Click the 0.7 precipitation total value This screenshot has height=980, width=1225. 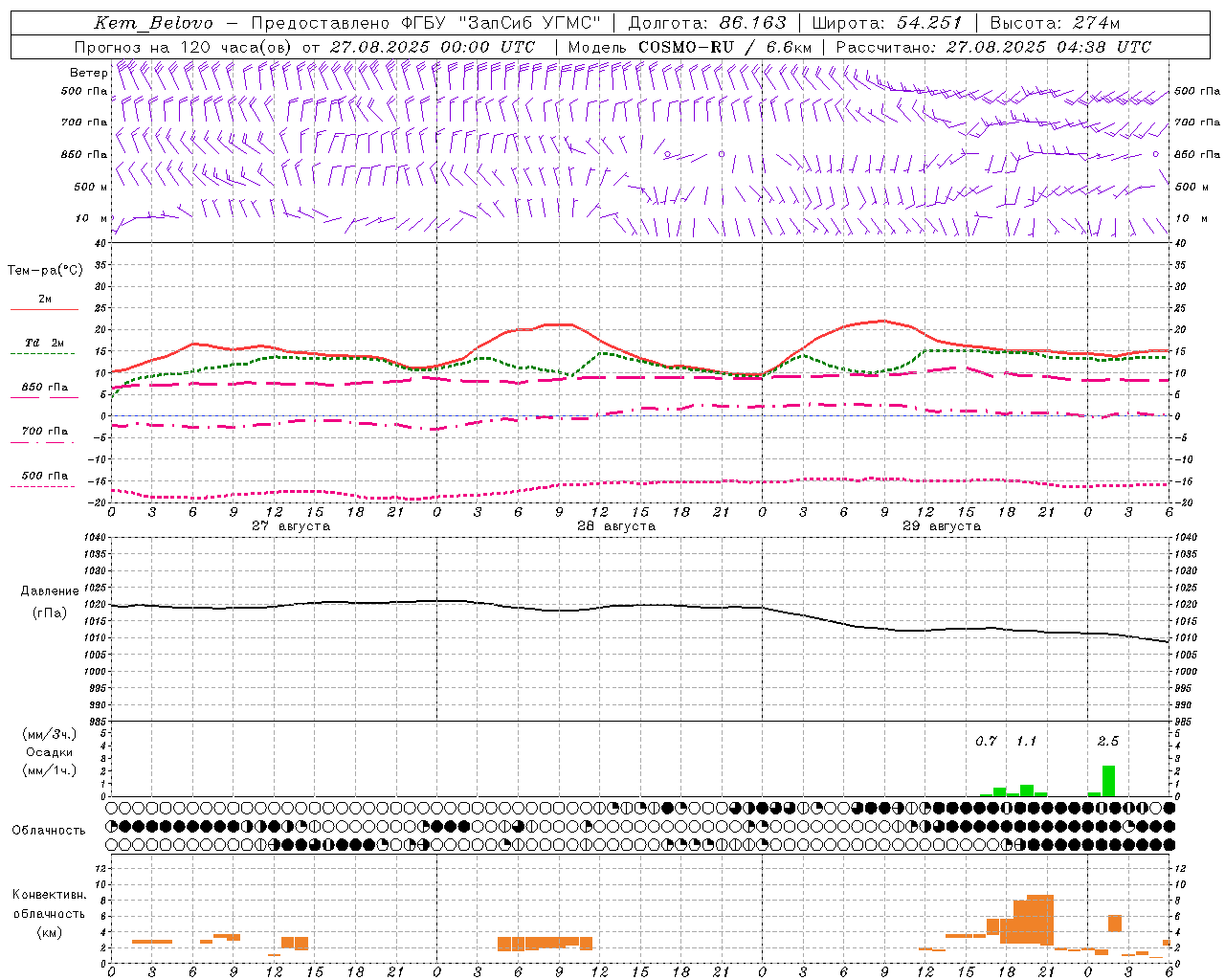[x=986, y=741]
